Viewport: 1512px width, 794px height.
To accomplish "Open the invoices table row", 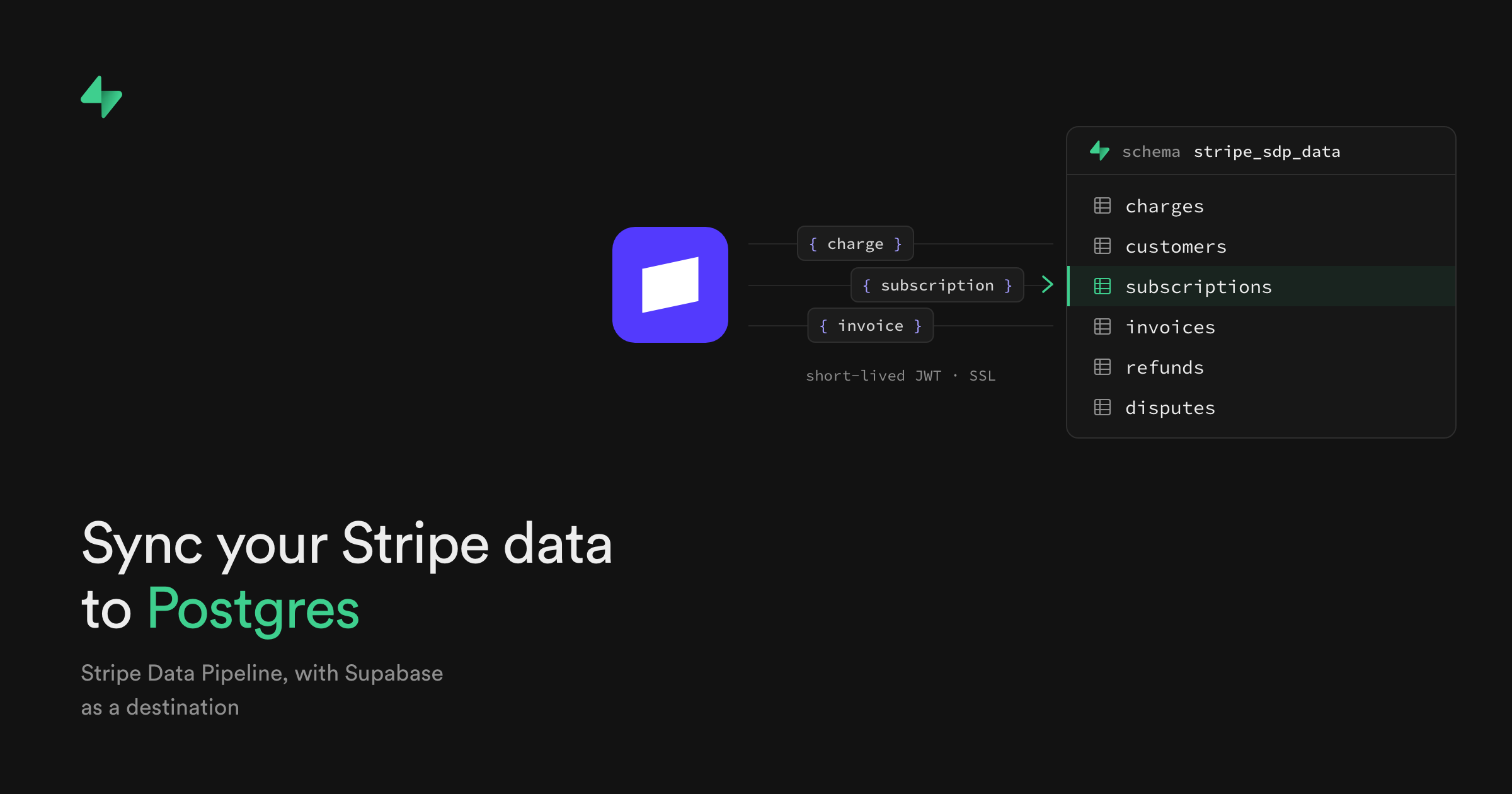I will pyautogui.click(x=1261, y=326).
